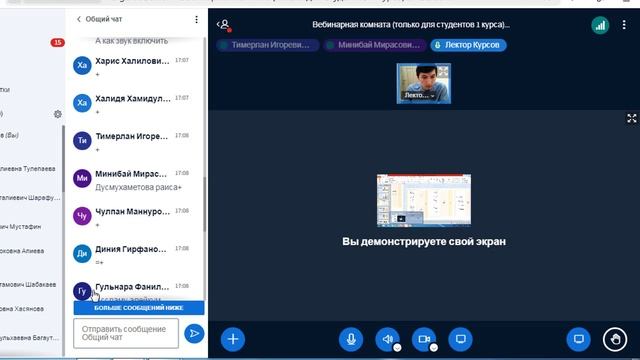Open chat options three-dot menu
The width and height of the screenshot is (640, 360).
[196, 19]
